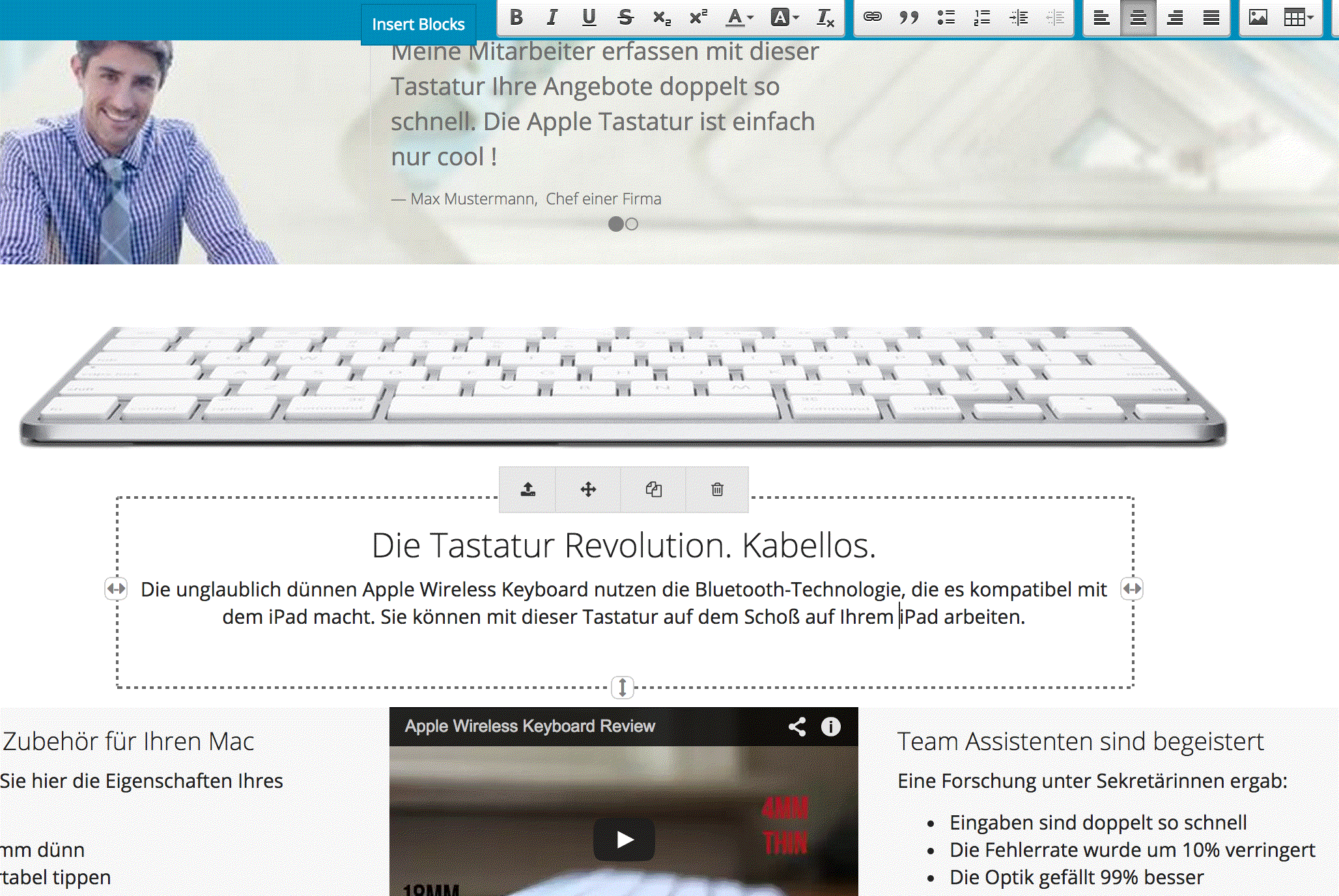This screenshot has height=896, width=1339.
Task: Play the Apple Wireless Keyboard Review video
Action: click(x=624, y=839)
